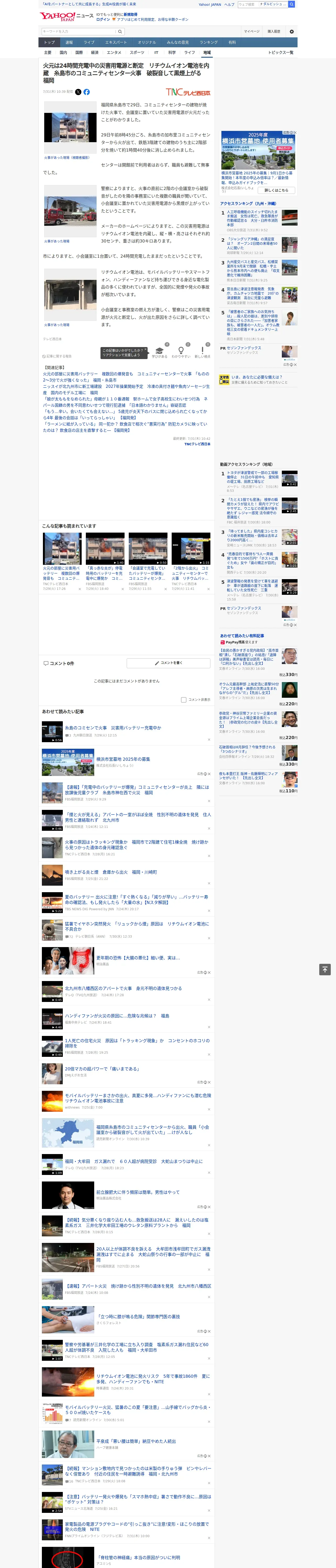Open the 会議室で充電していたバッテリーが爆発 video card
The width and height of the screenshot is (336, 1568).
pyautogui.click(x=148, y=561)
